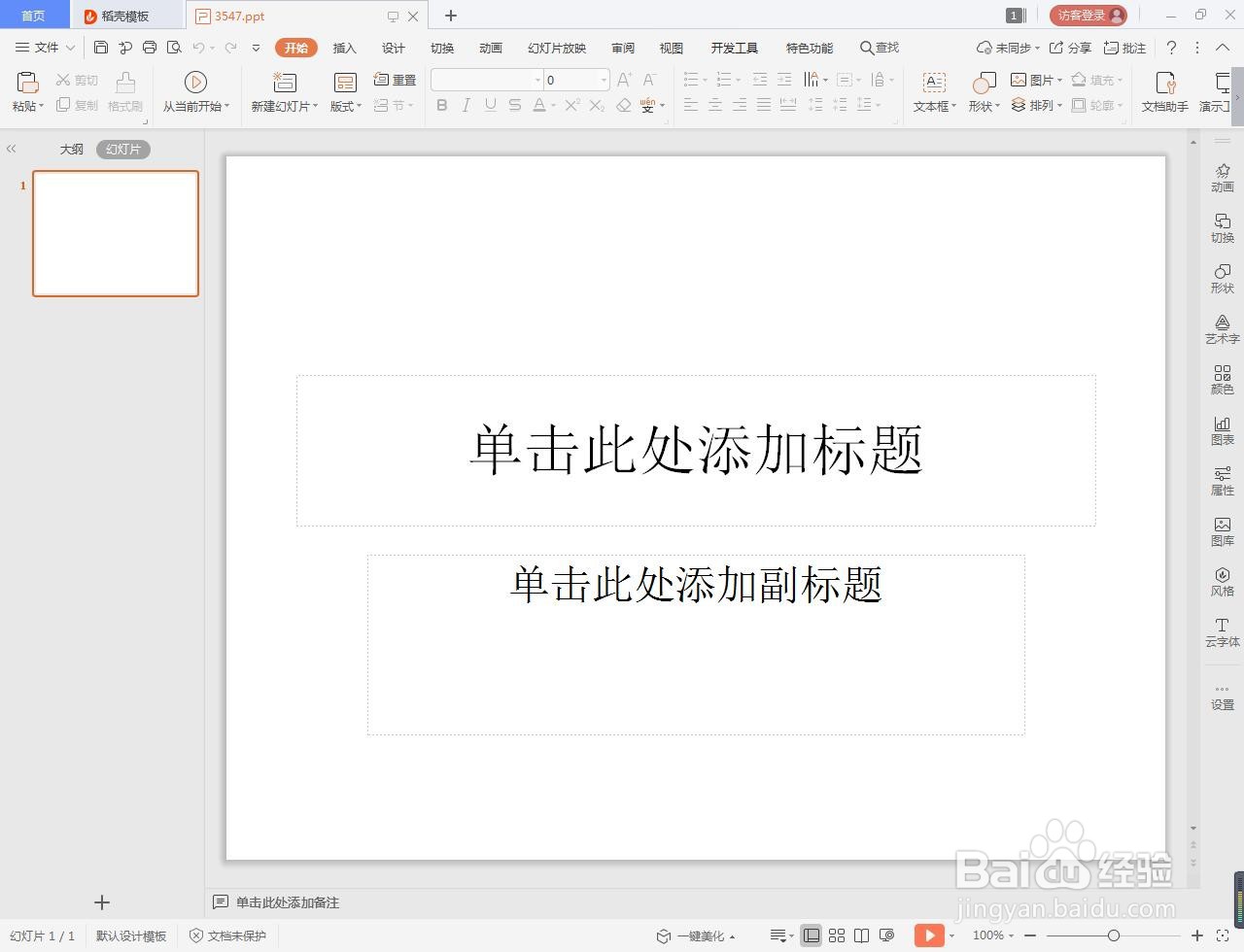Open Print Preview icon
The image size is (1244, 952).
174,48
